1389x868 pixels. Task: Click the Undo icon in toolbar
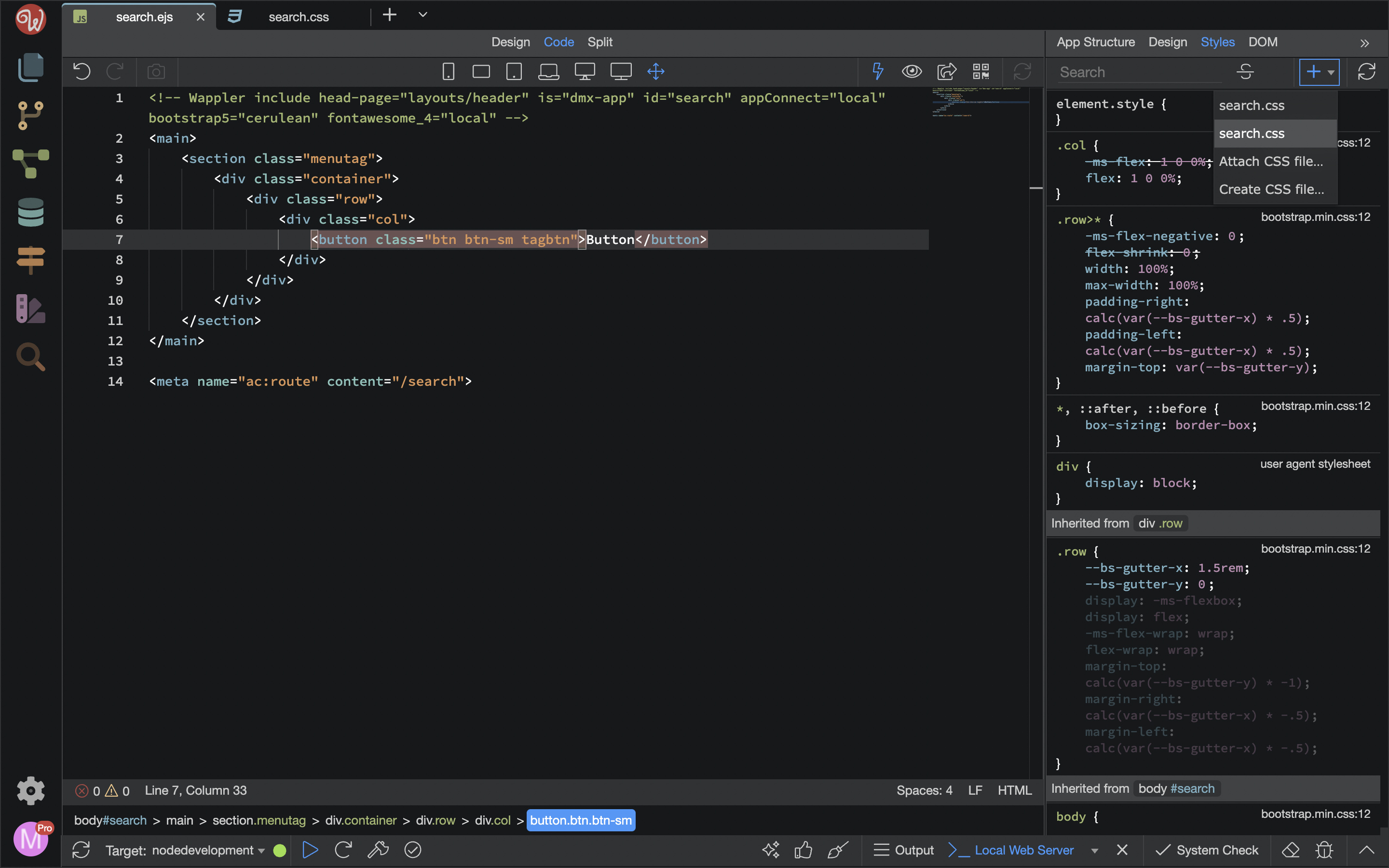click(x=82, y=71)
